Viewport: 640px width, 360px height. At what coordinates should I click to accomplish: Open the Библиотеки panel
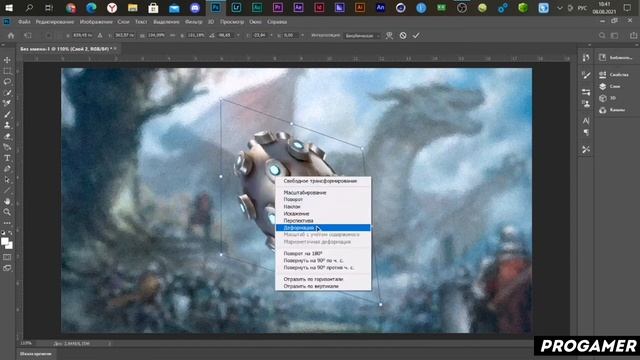(x=616, y=58)
